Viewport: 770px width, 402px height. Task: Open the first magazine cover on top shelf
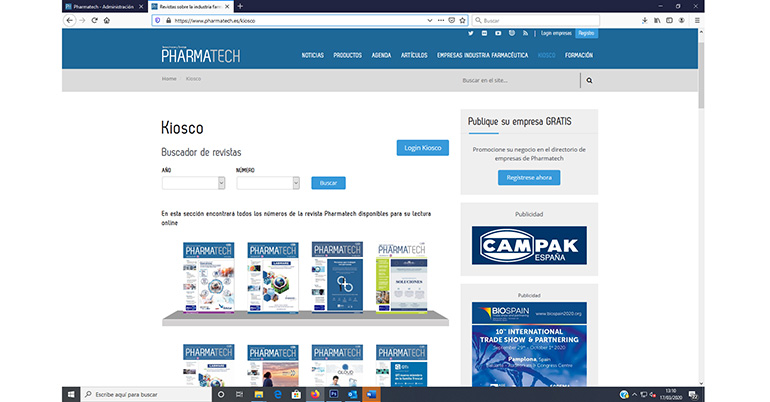209,277
